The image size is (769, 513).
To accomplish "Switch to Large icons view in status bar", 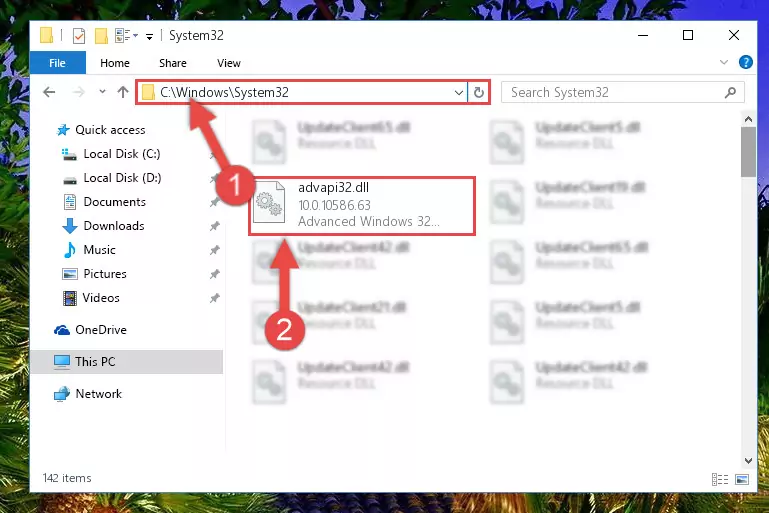I will tap(742, 479).
